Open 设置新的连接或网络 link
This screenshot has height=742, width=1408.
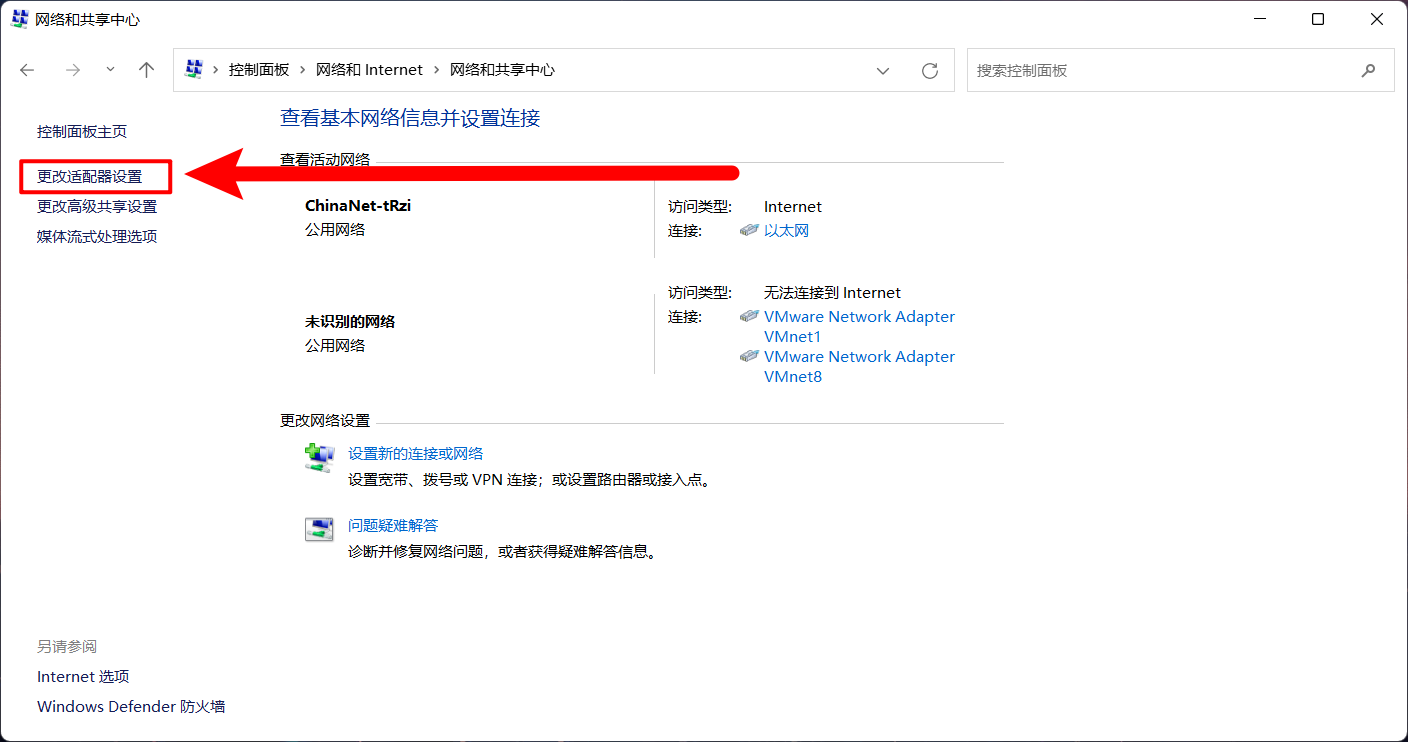click(416, 453)
